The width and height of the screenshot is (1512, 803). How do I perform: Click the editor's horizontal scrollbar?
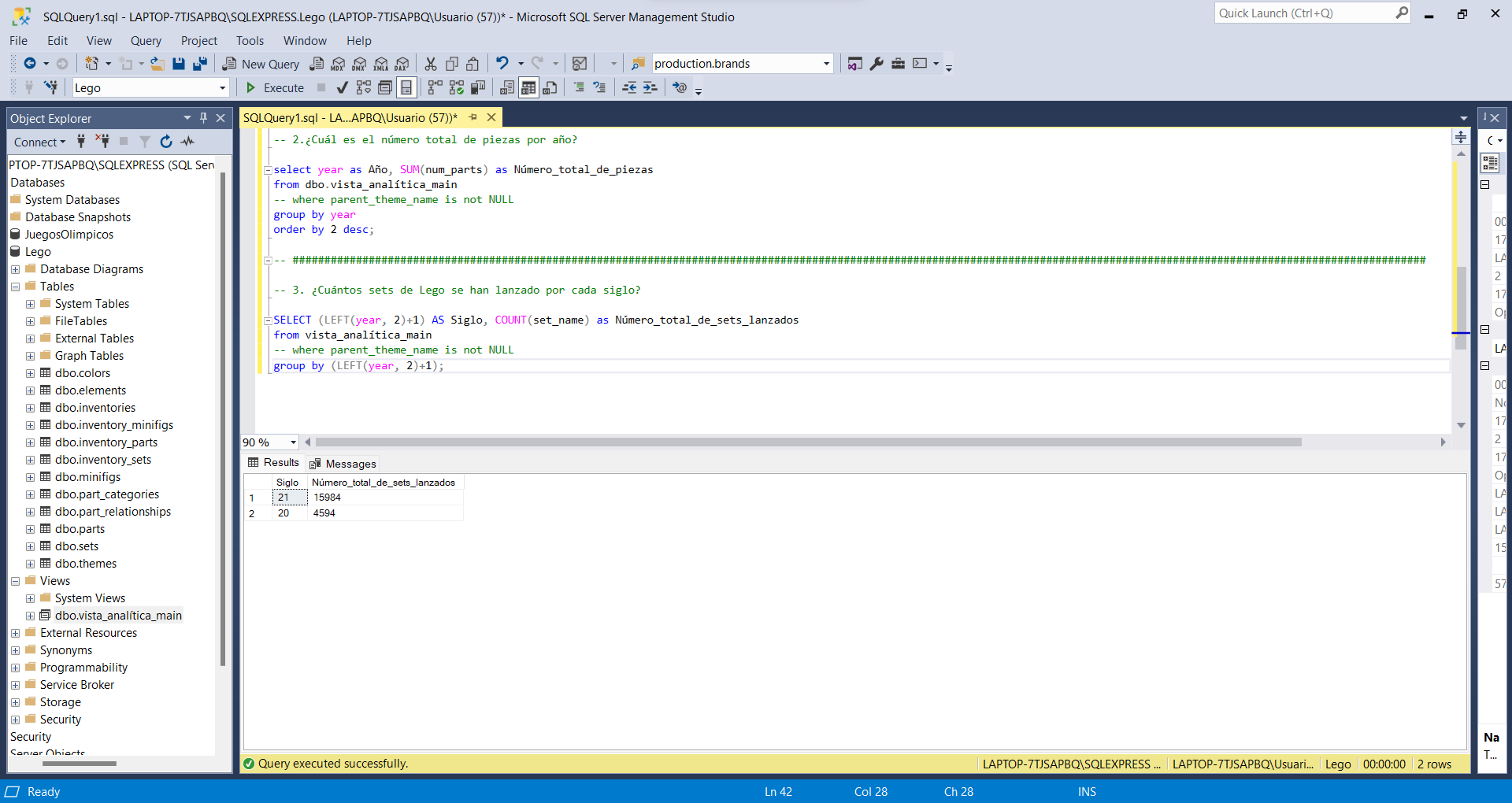(808, 442)
